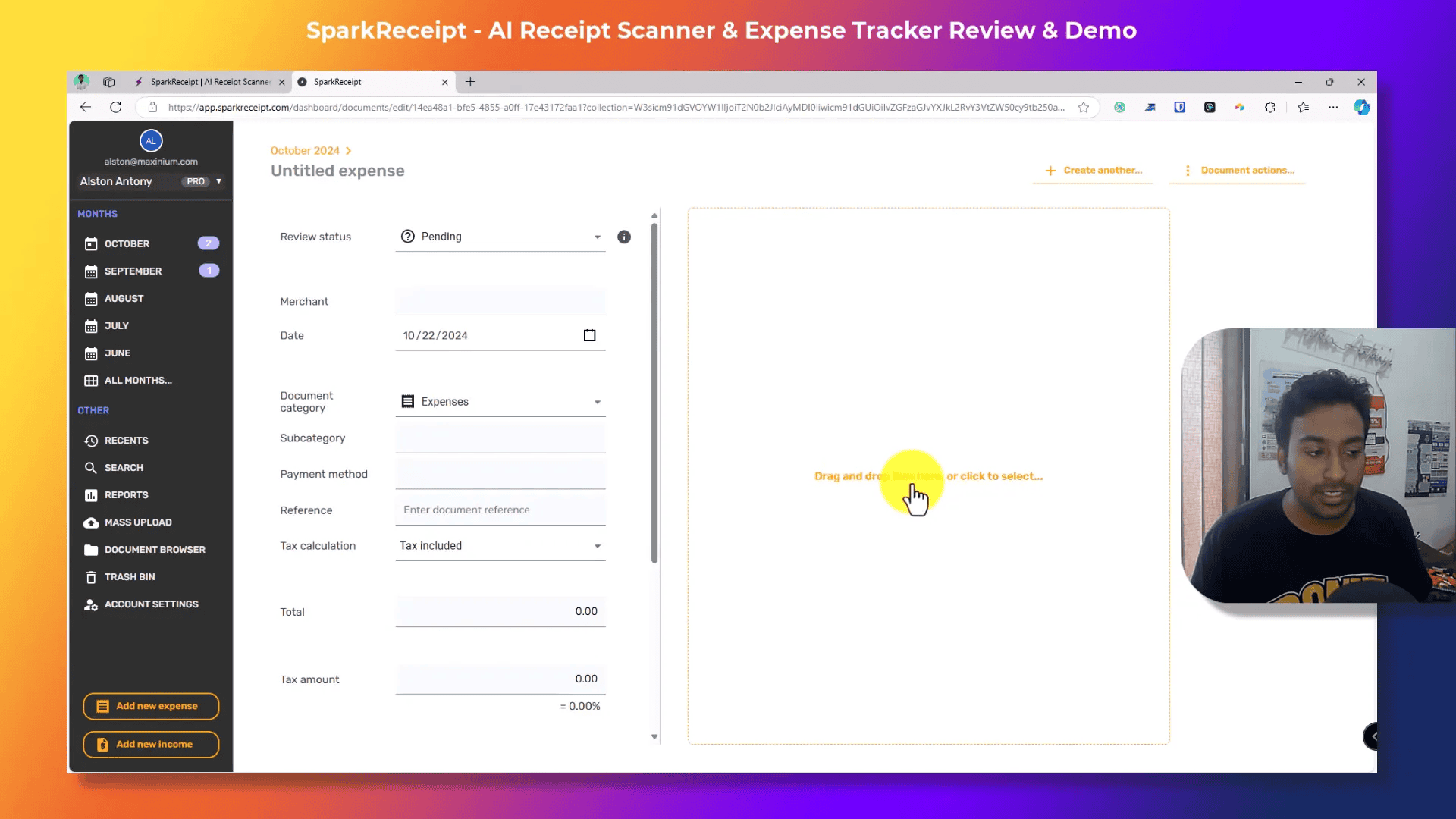The height and width of the screenshot is (819, 1456).
Task: Click the Merchant input field
Action: (x=500, y=301)
